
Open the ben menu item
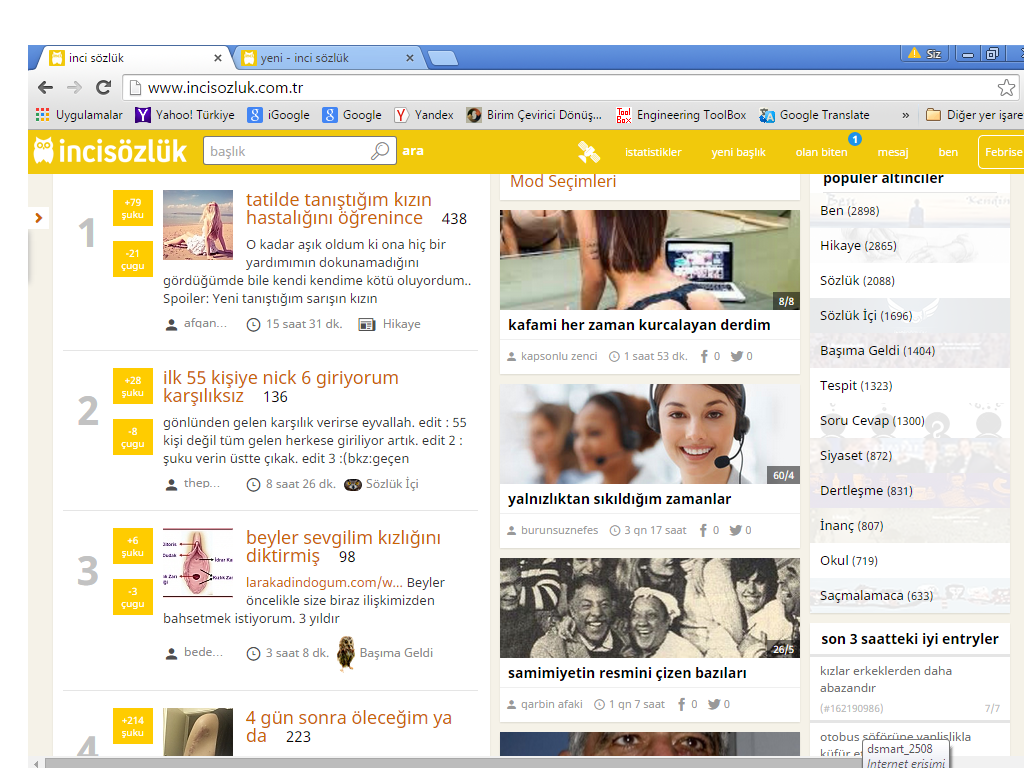click(948, 152)
